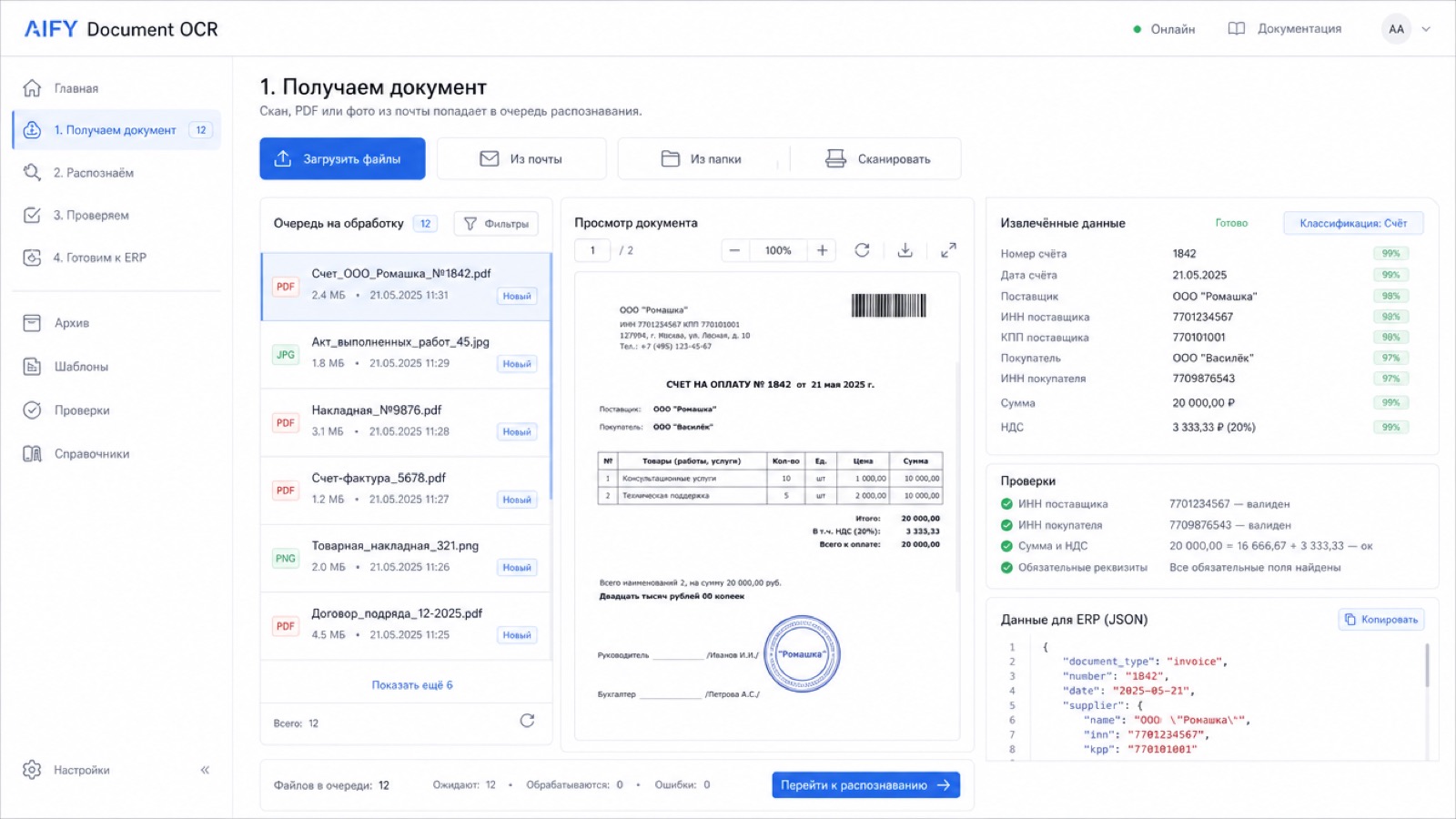
Task: Switch to step 3. Проверяем
Action: [116, 216]
